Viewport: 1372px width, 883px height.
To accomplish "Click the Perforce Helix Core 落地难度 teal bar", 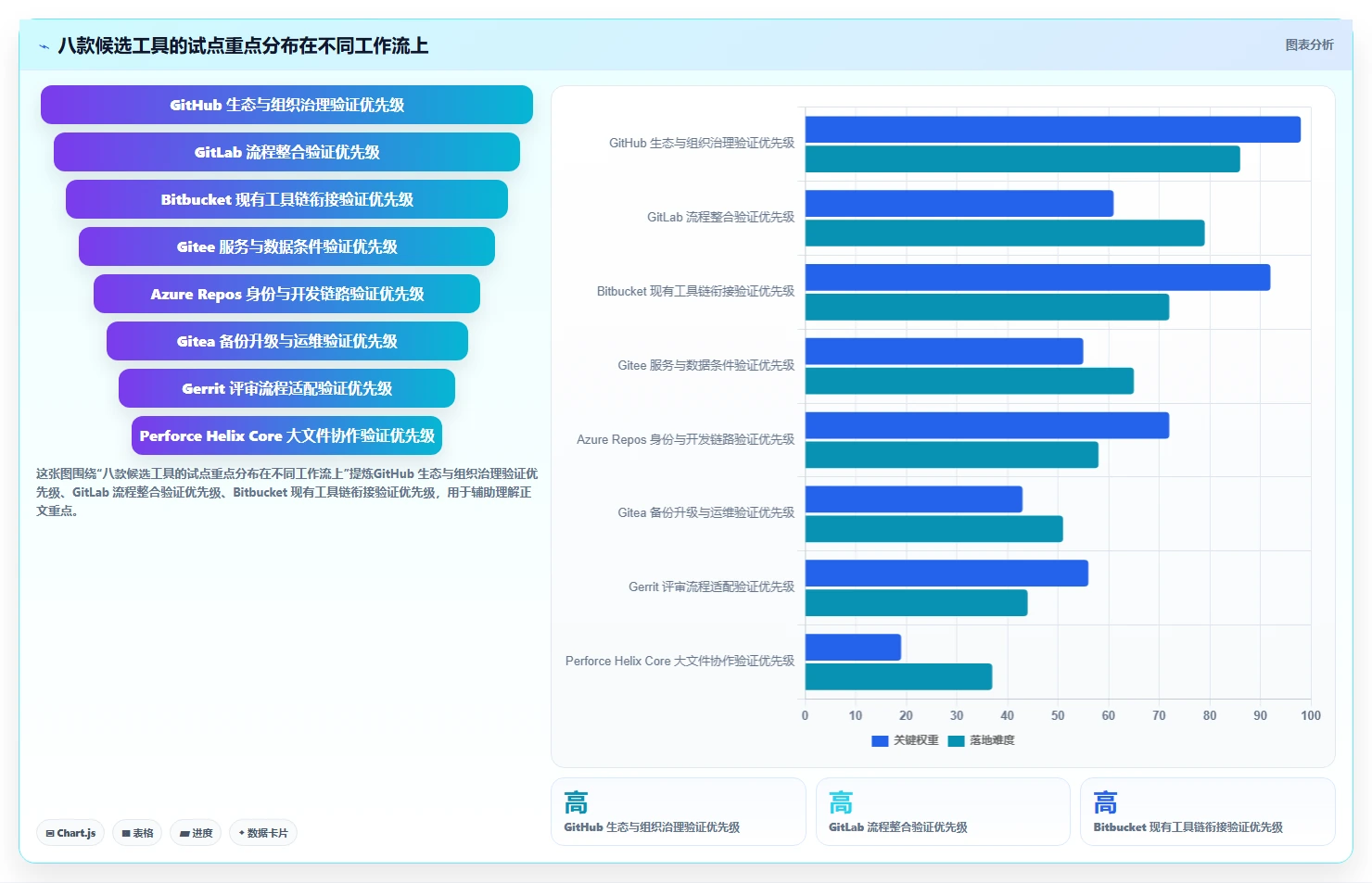I will tap(898, 677).
